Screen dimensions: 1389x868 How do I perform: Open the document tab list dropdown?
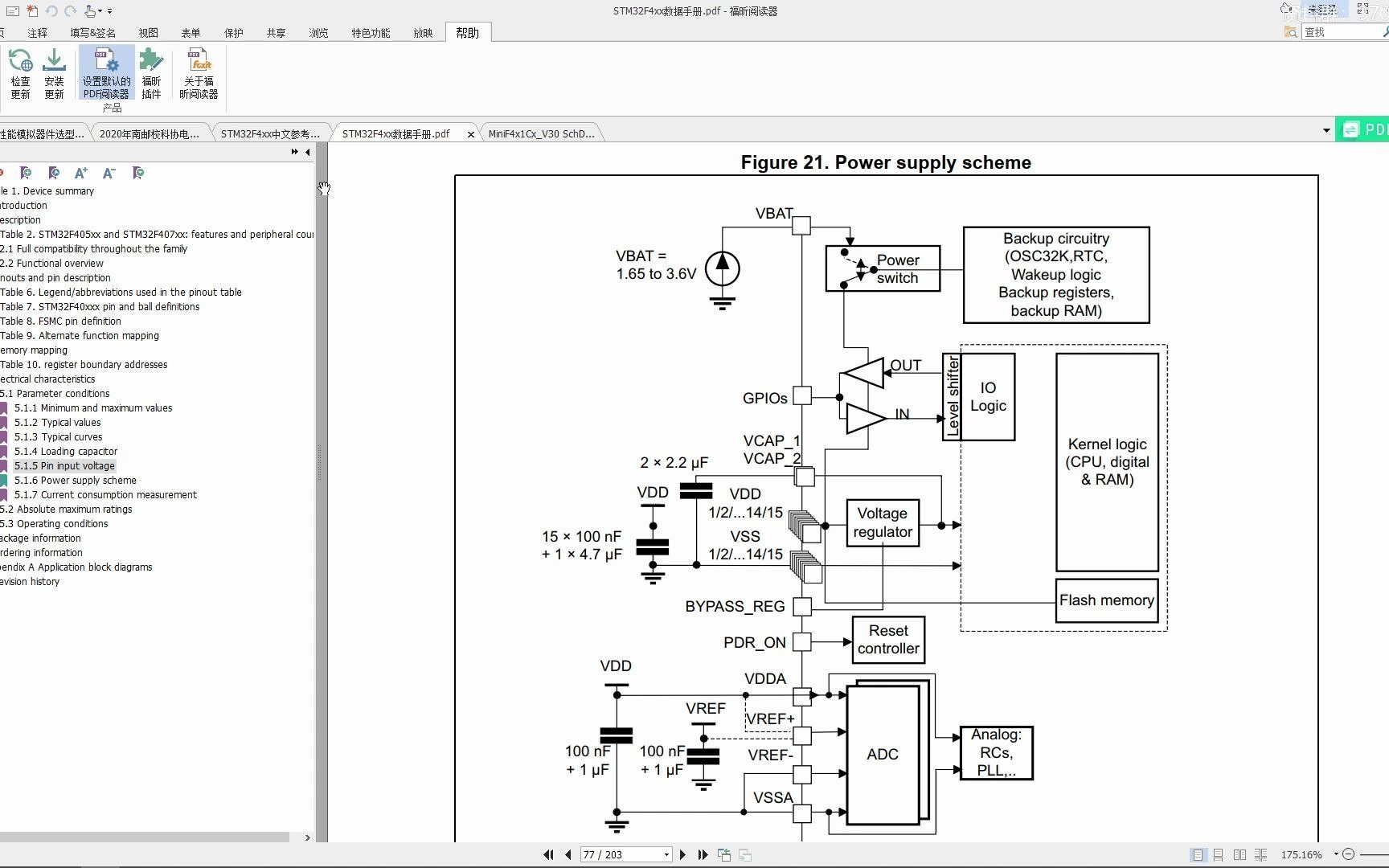coord(1326,130)
